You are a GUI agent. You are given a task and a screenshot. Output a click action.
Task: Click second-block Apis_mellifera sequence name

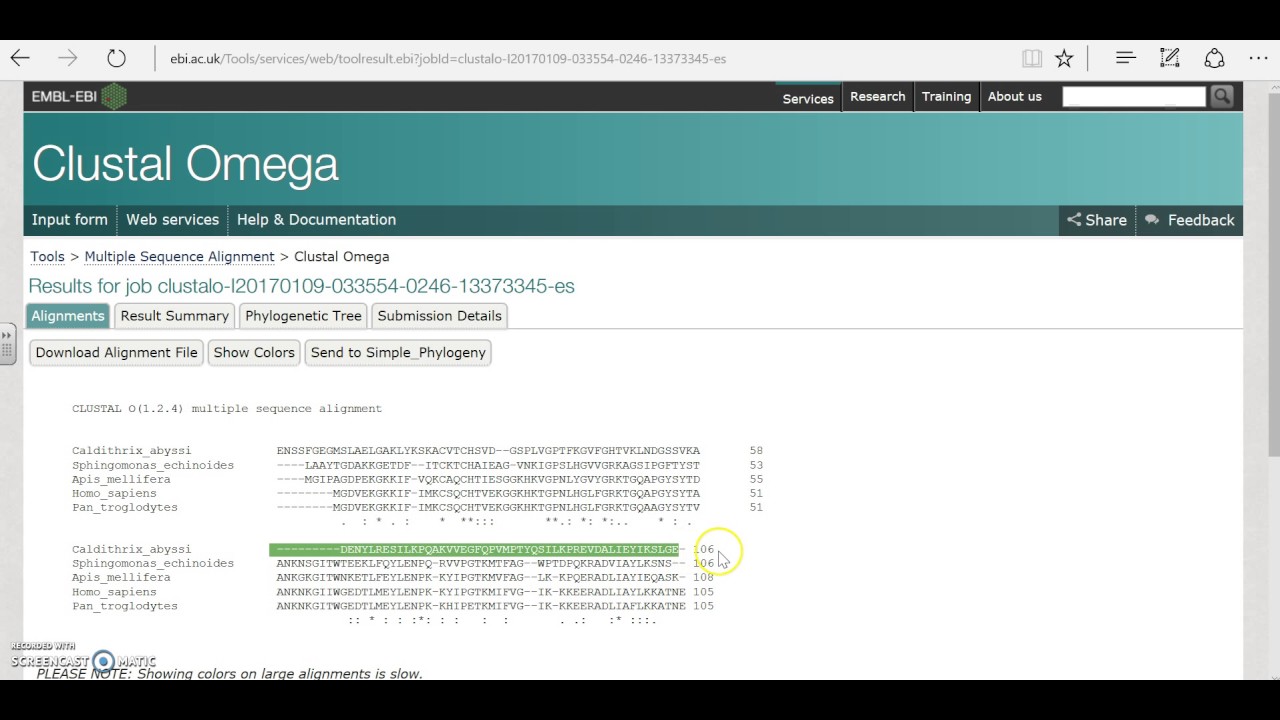tap(121, 577)
